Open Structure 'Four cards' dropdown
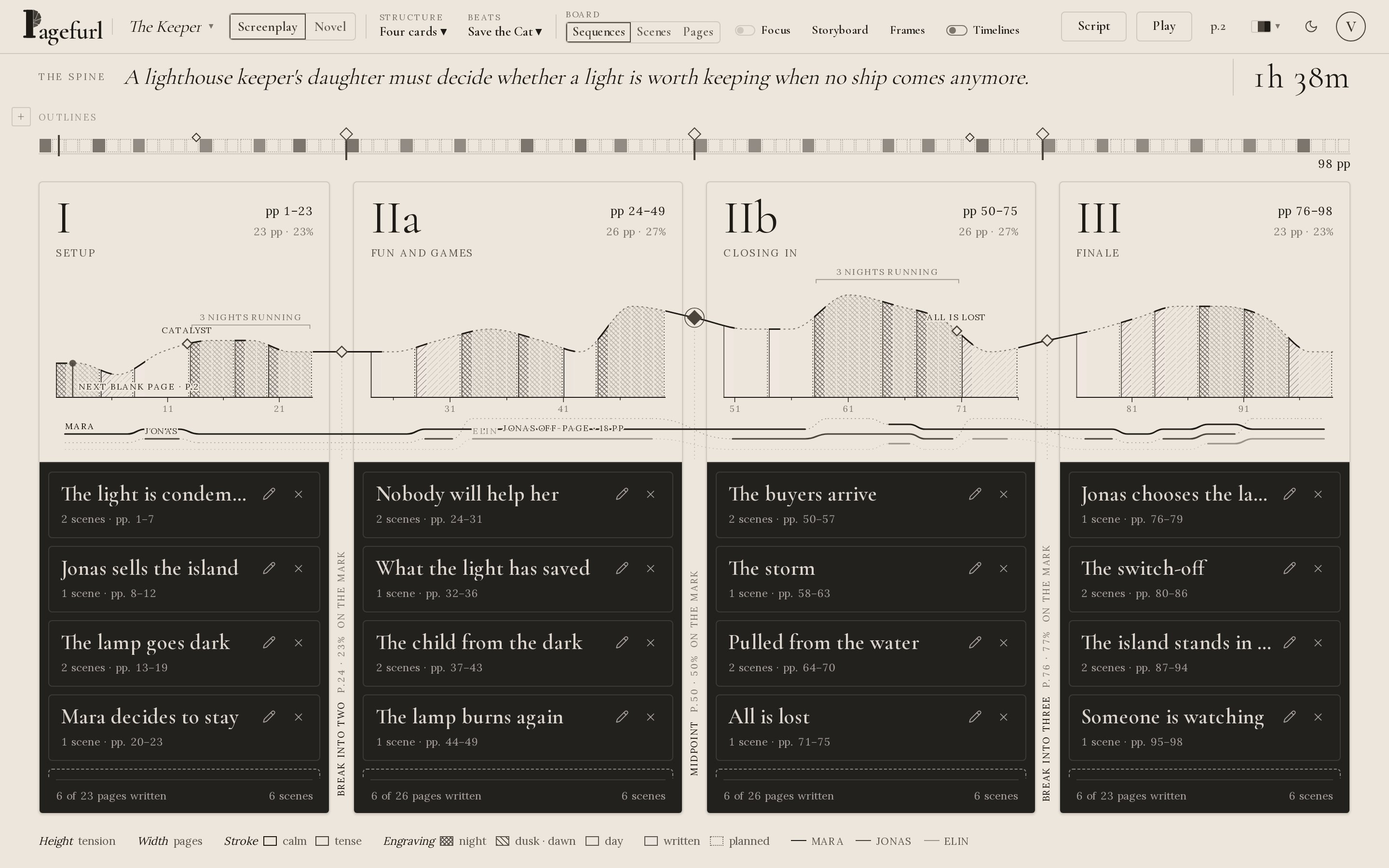 413,31
